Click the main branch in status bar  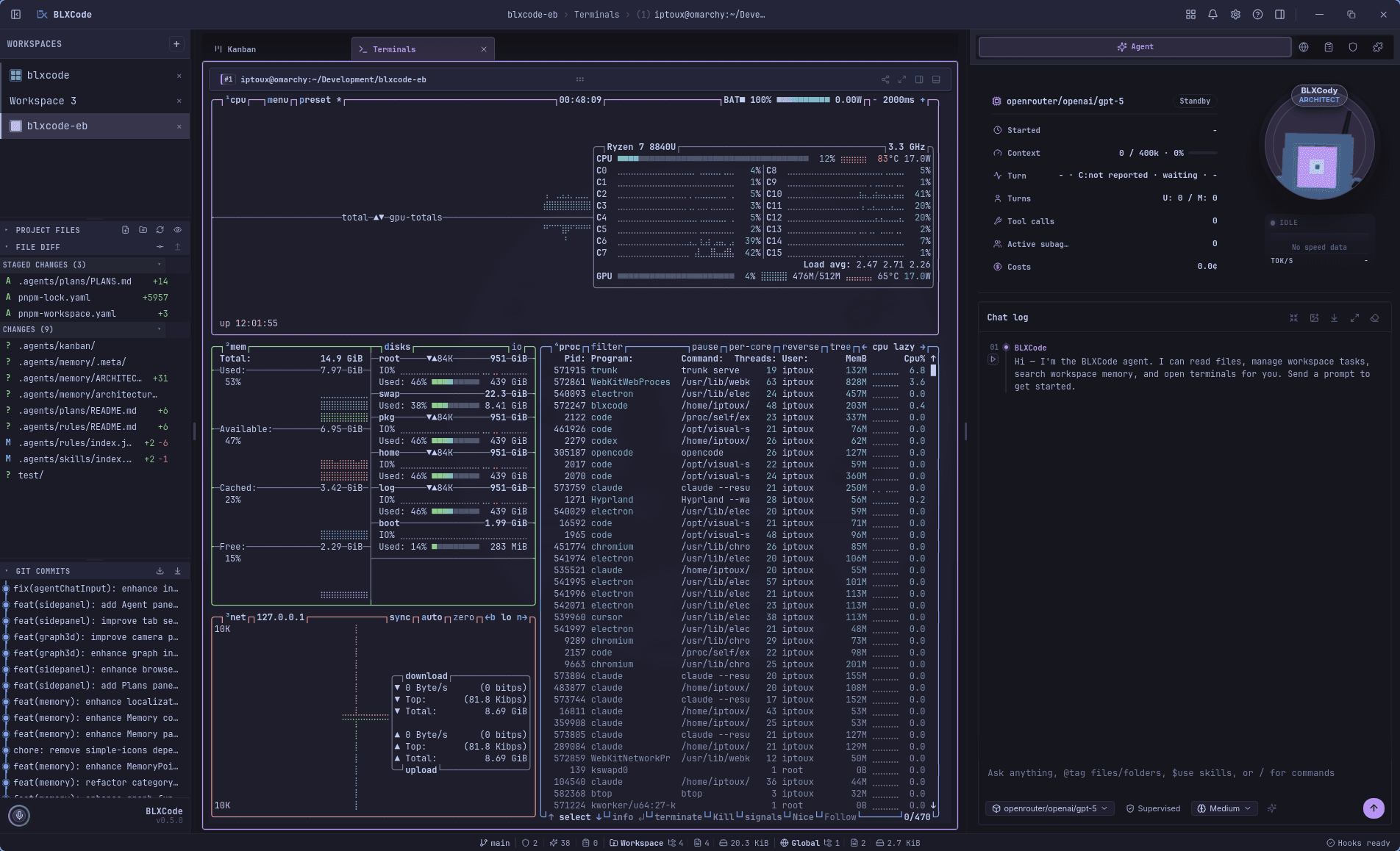click(495, 843)
